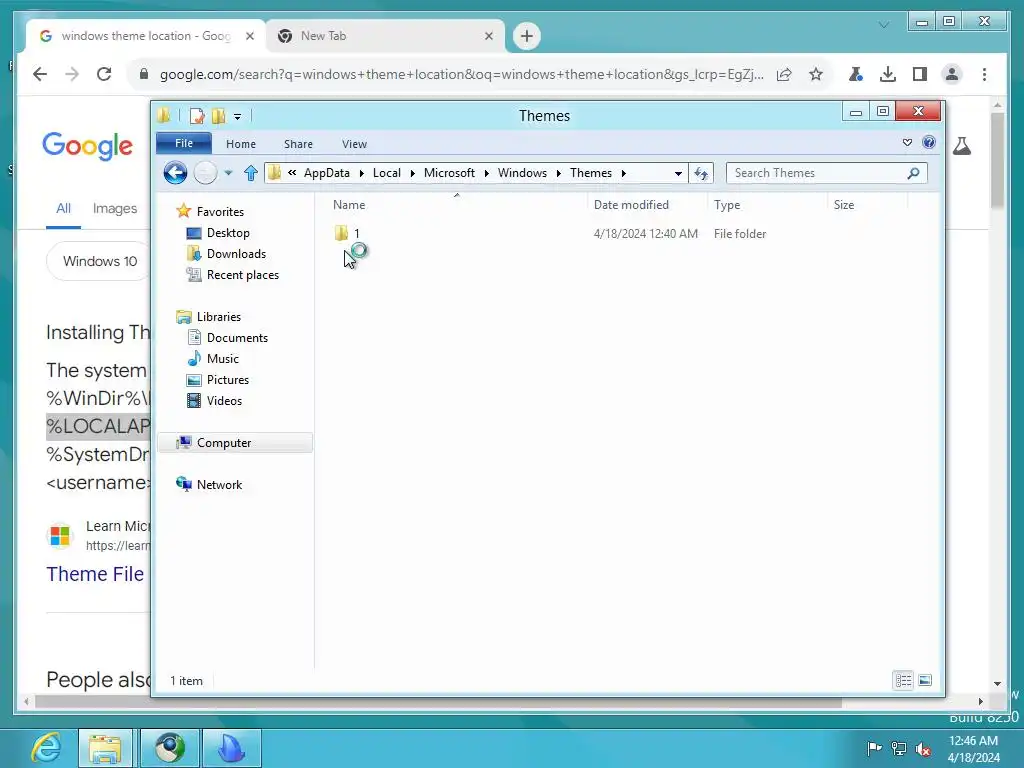1024x768 pixels.
Task: Click muted volume icon in system tray
Action: point(923,748)
